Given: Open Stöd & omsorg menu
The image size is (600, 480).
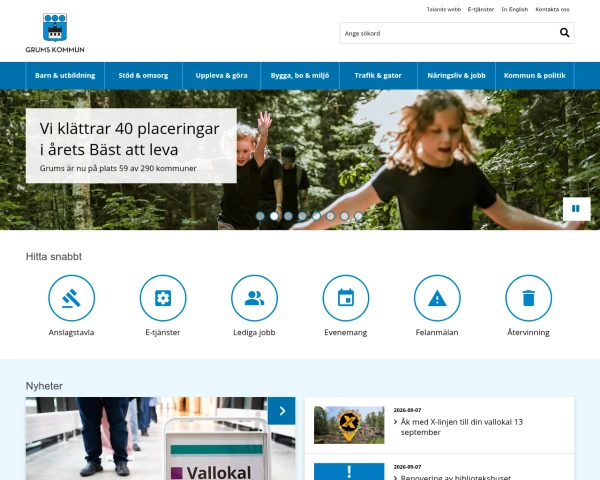Looking at the screenshot, I should [x=143, y=75].
